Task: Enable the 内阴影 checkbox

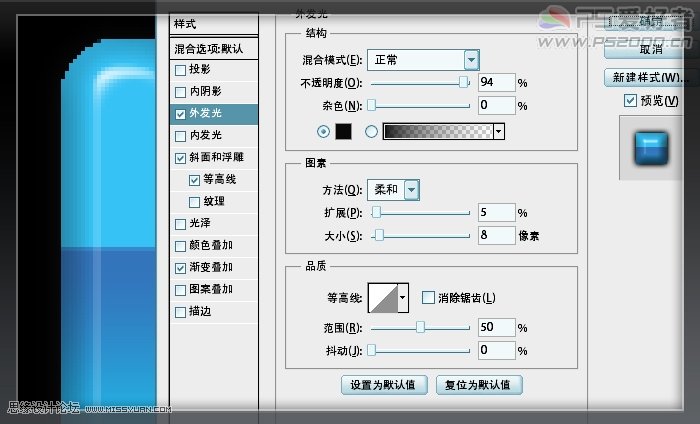Action: [180, 92]
